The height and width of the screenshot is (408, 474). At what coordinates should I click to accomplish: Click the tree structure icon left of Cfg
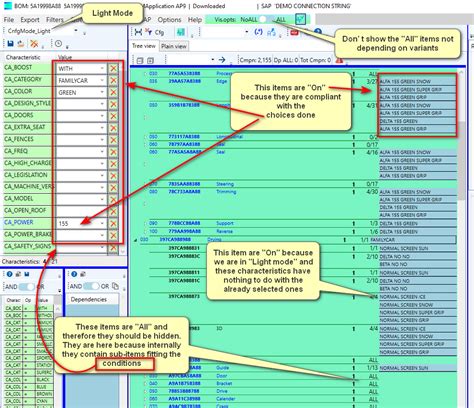pos(138,32)
